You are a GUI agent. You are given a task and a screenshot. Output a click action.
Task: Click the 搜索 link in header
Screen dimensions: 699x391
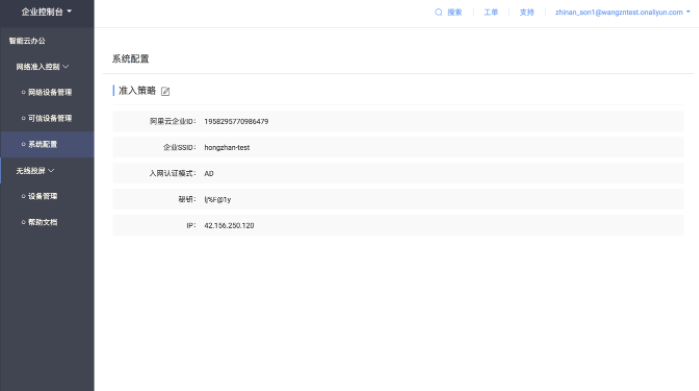(x=455, y=12)
